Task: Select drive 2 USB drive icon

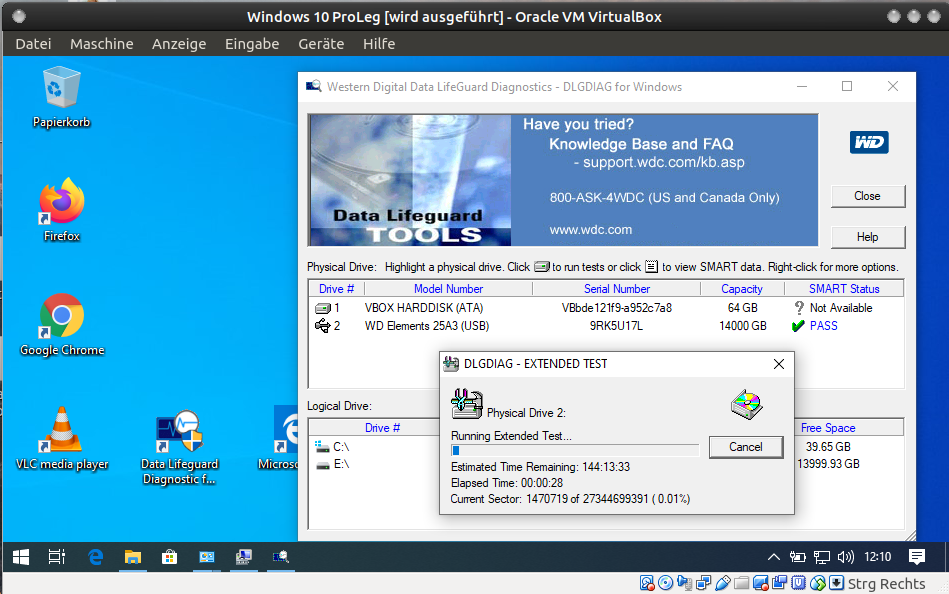Action: coord(323,326)
